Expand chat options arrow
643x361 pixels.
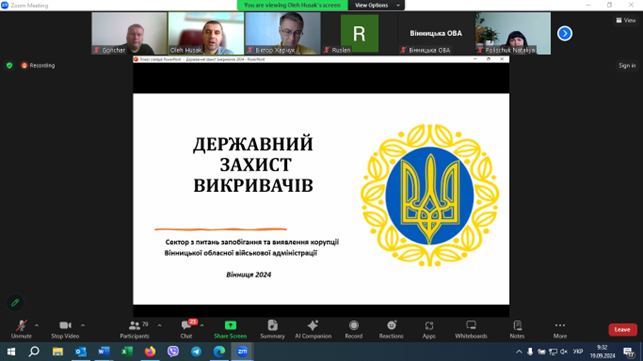pos(202,325)
